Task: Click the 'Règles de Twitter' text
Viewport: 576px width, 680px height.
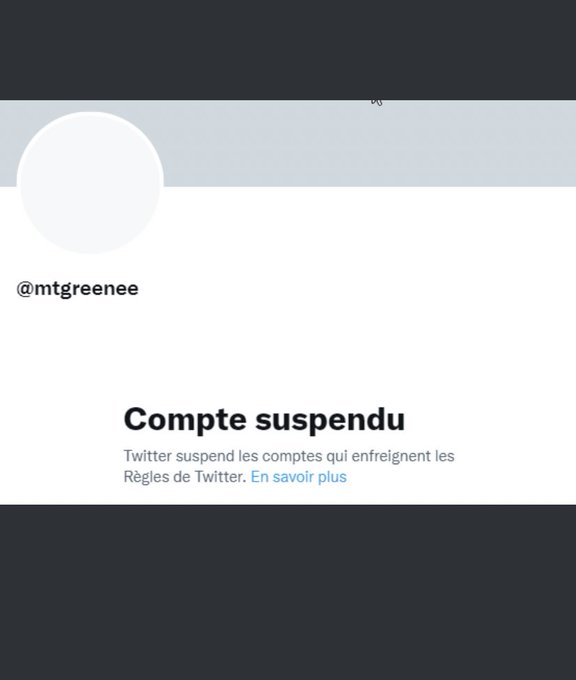Action: coord(185,477)
